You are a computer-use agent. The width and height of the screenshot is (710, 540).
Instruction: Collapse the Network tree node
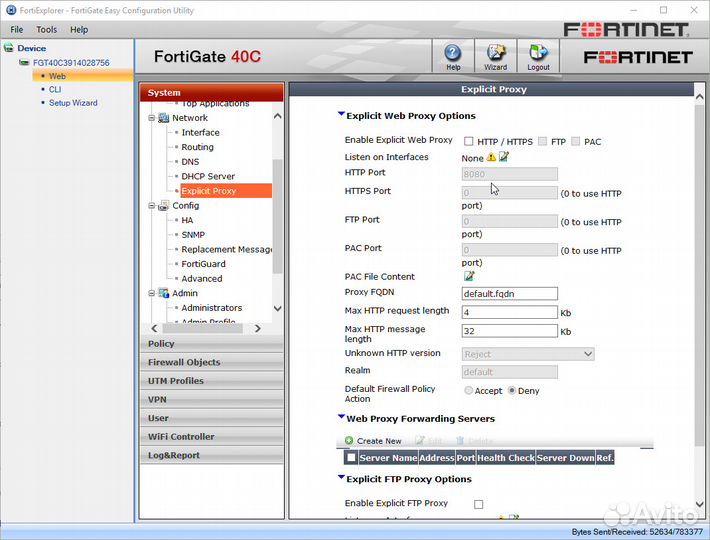152,118
